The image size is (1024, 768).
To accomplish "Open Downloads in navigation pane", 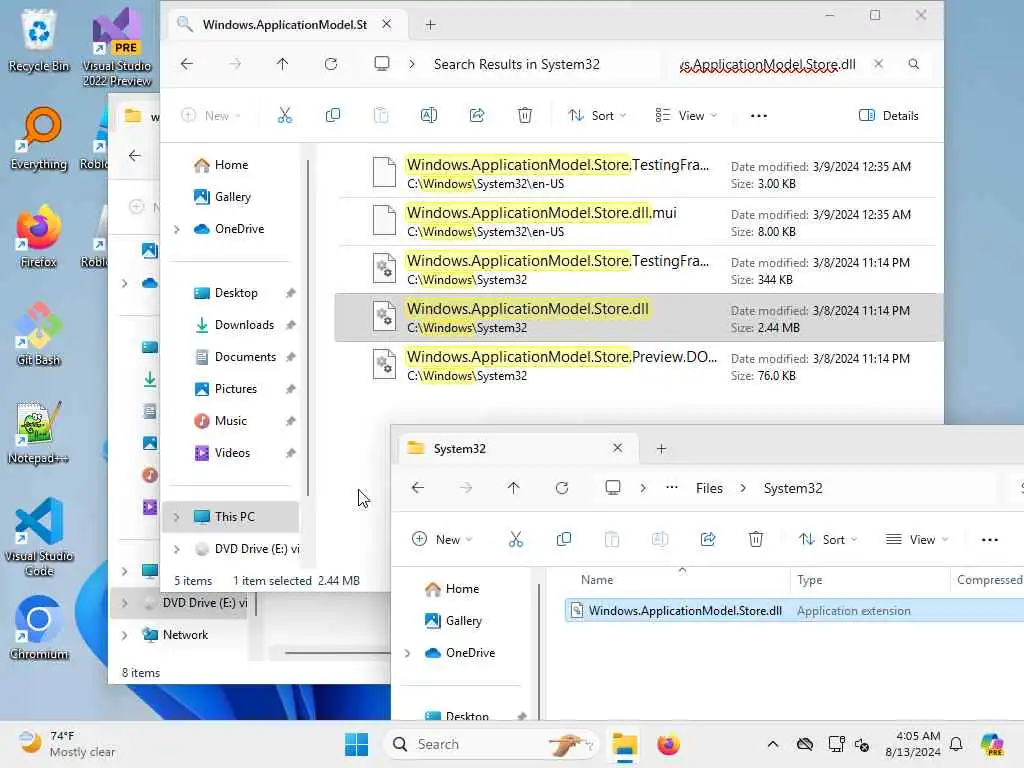I will point(244,325).
